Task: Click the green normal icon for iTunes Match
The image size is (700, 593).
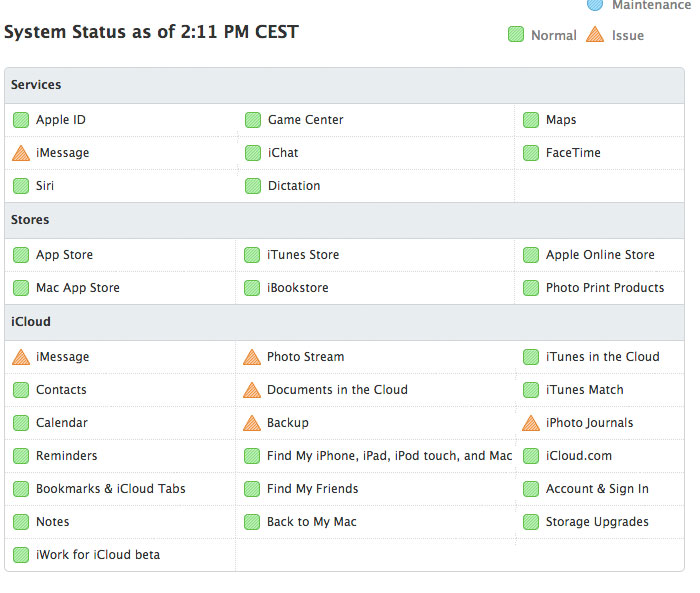Action: pyautogui.click(x=531, y=390)
